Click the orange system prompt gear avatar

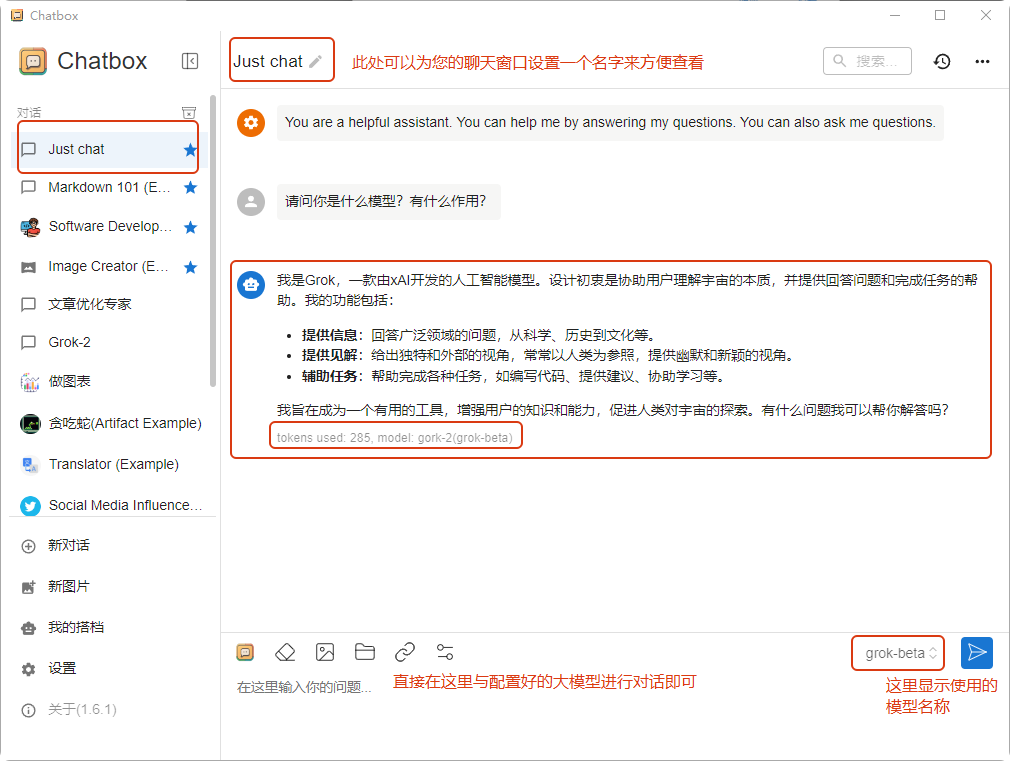coord(251,122)
